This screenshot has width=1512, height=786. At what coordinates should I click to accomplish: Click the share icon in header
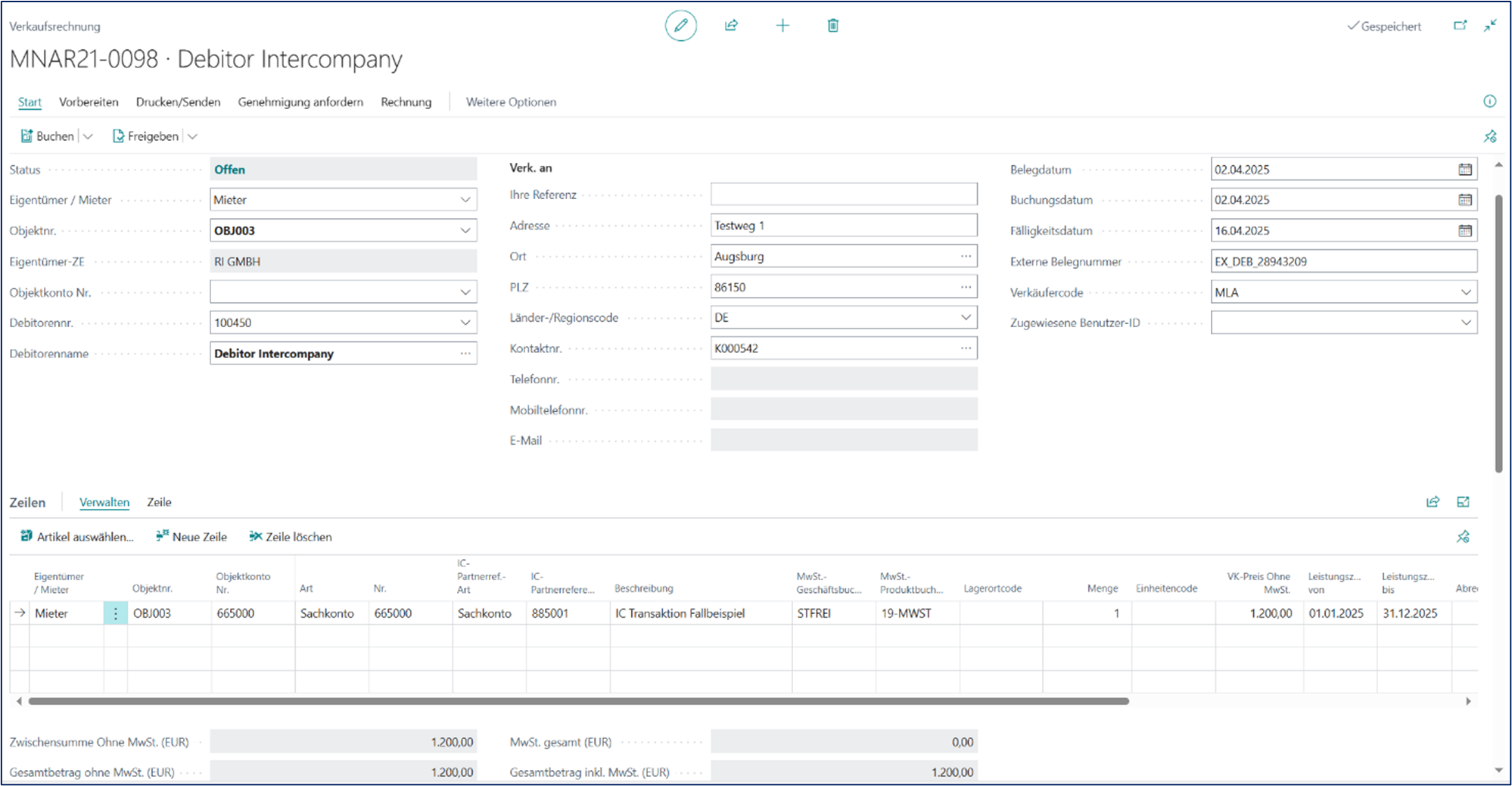tap(731, 26)
